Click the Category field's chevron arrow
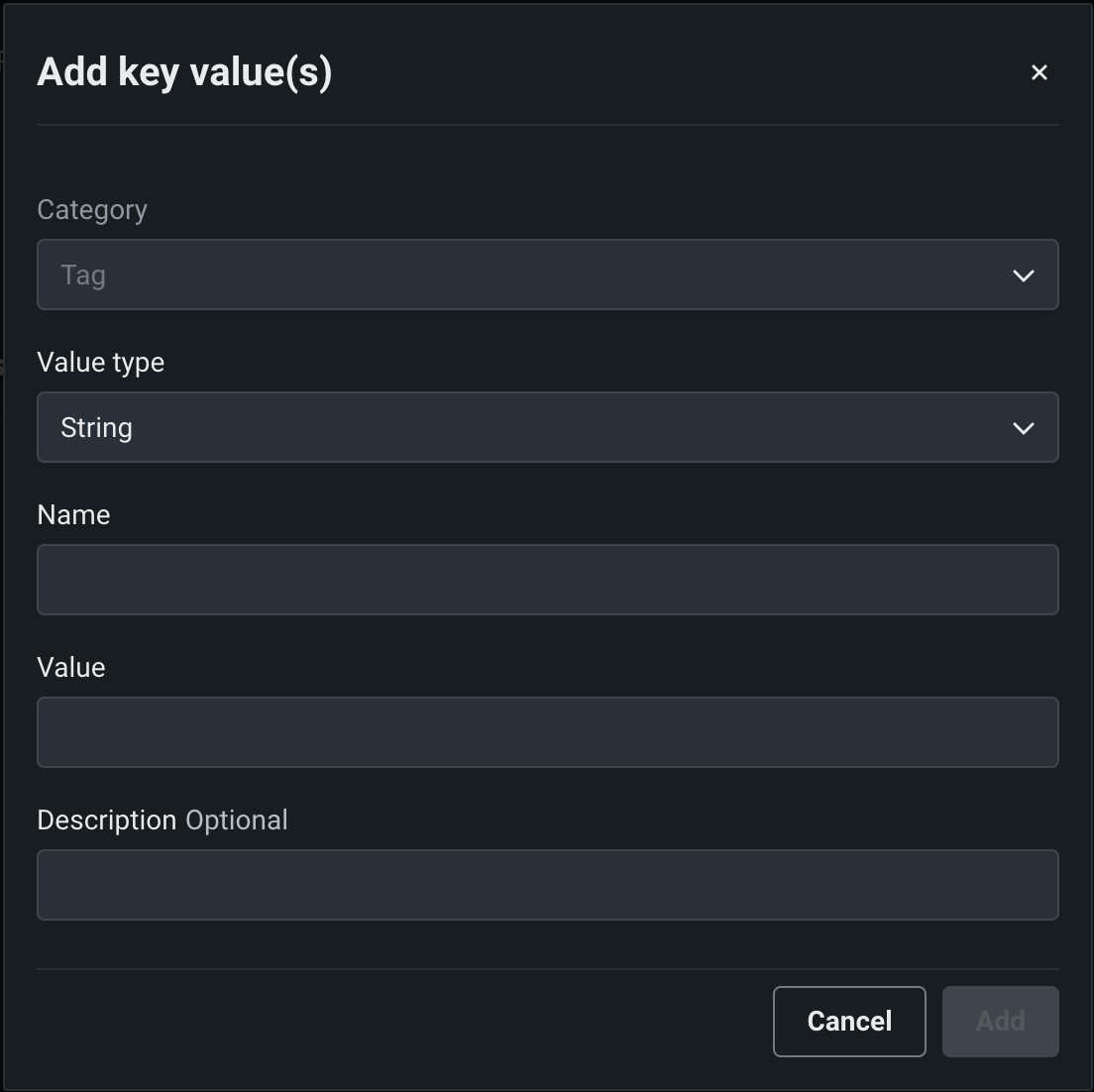Image resolution: width=1094 pixels, height=1092 pixels. tap(1023, 275)
